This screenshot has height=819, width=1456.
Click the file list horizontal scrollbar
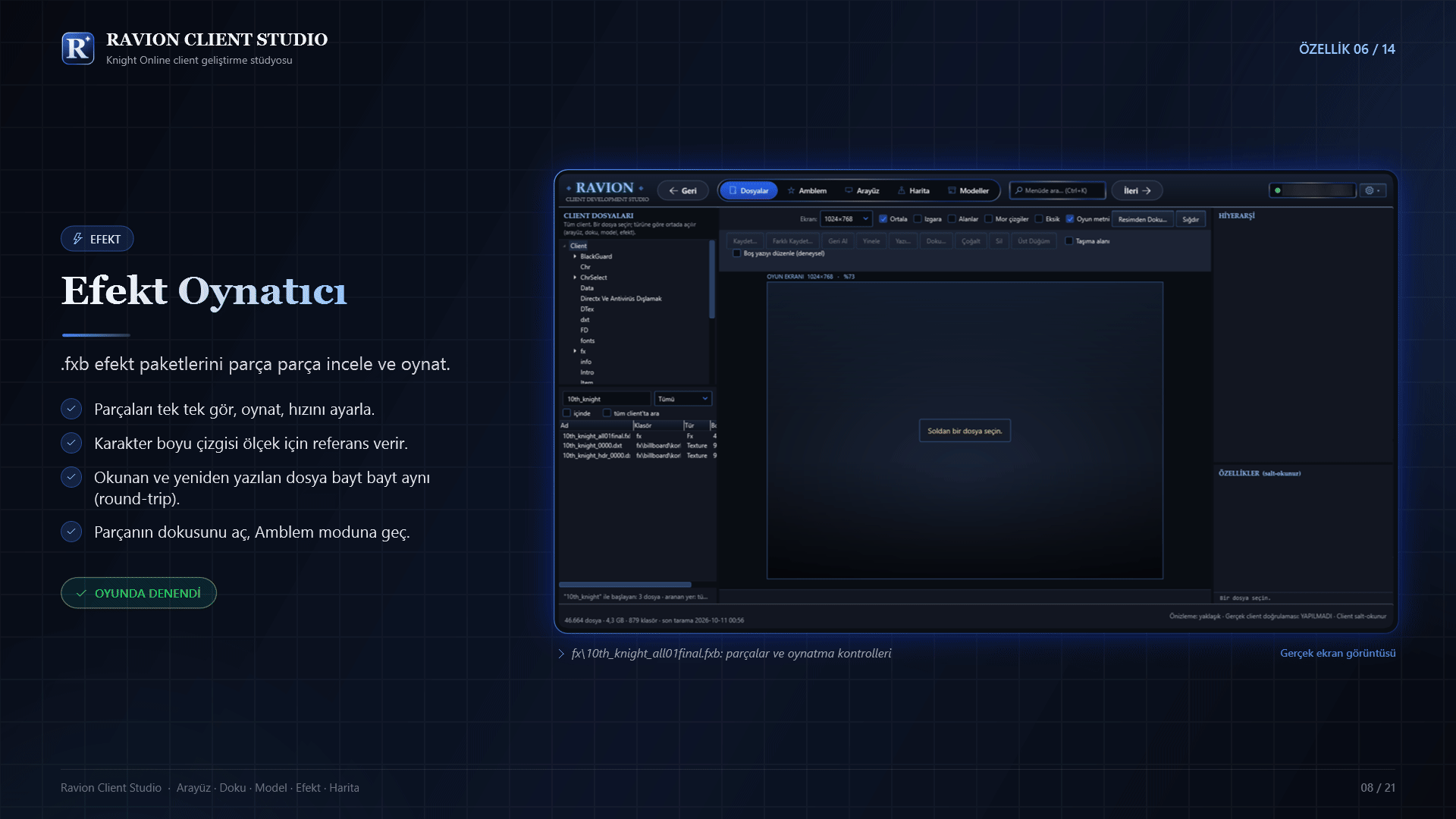coord(625,585)
